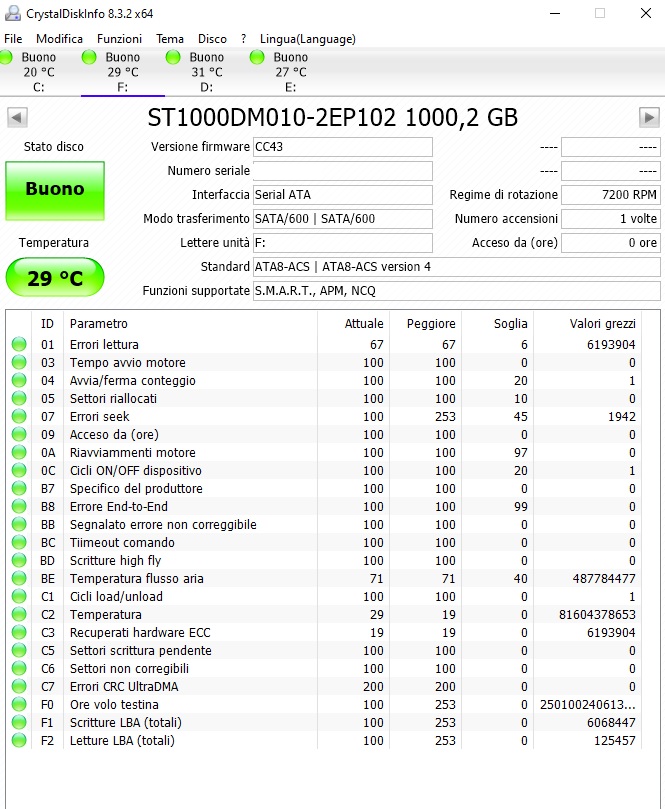Screen dimensions: 665x809
Task: Go to previous disk with left arrow
Action: [x=17, y=118]
